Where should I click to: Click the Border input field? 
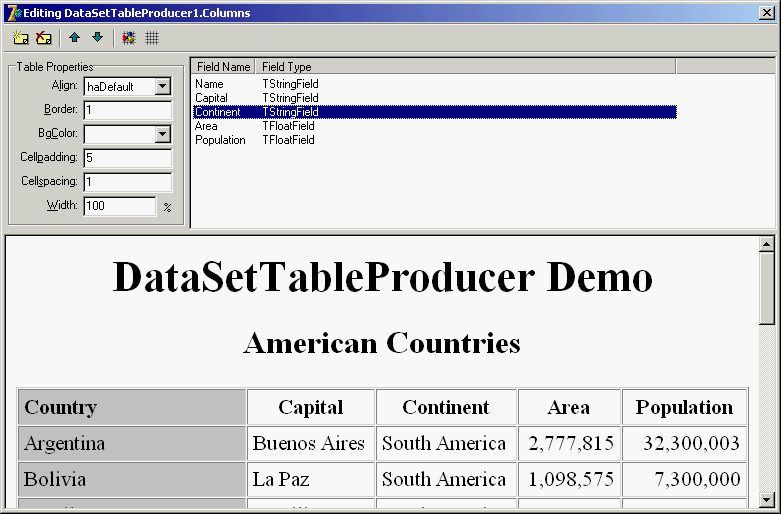point(127,110)
